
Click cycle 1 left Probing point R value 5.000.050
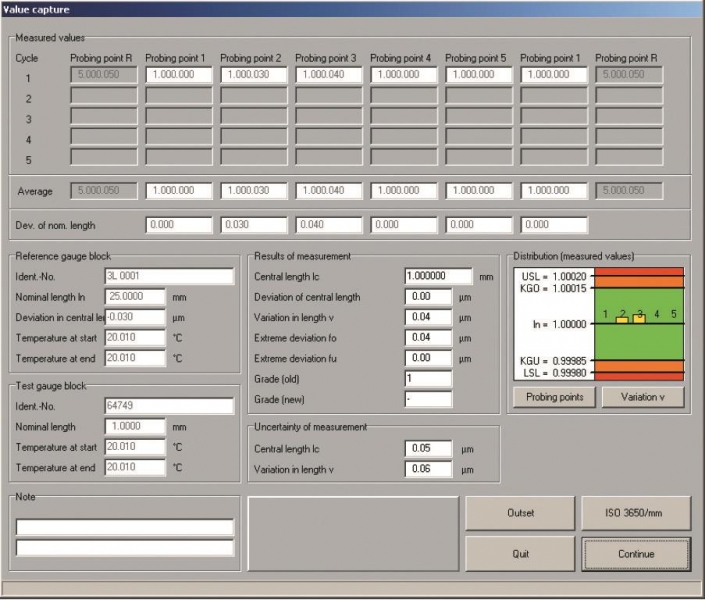coord(103,75)
